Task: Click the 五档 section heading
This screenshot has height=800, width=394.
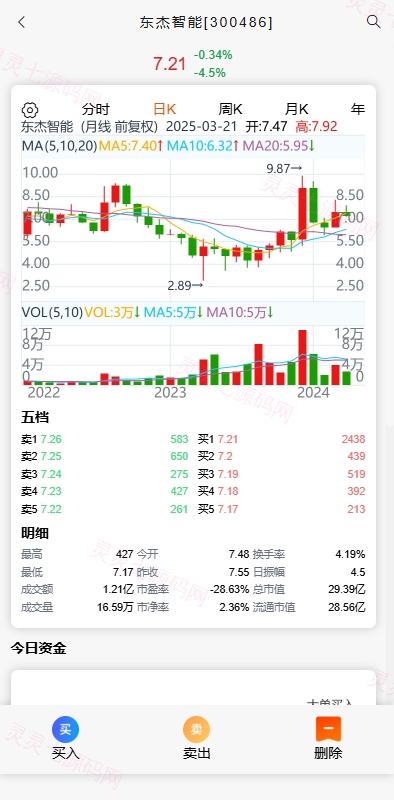Action: (35, 417)
